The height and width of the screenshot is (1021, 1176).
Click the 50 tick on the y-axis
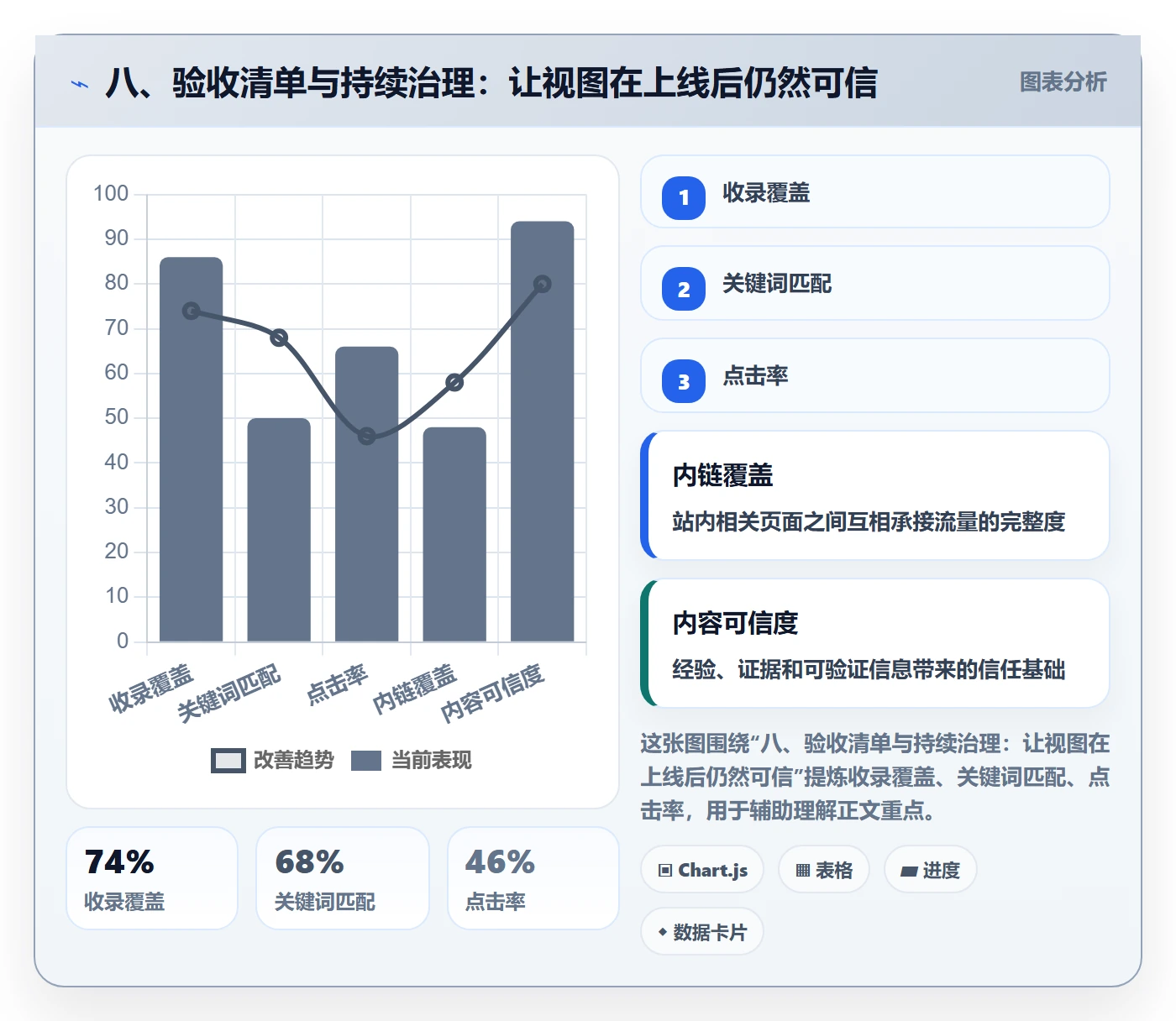point(117,417)
